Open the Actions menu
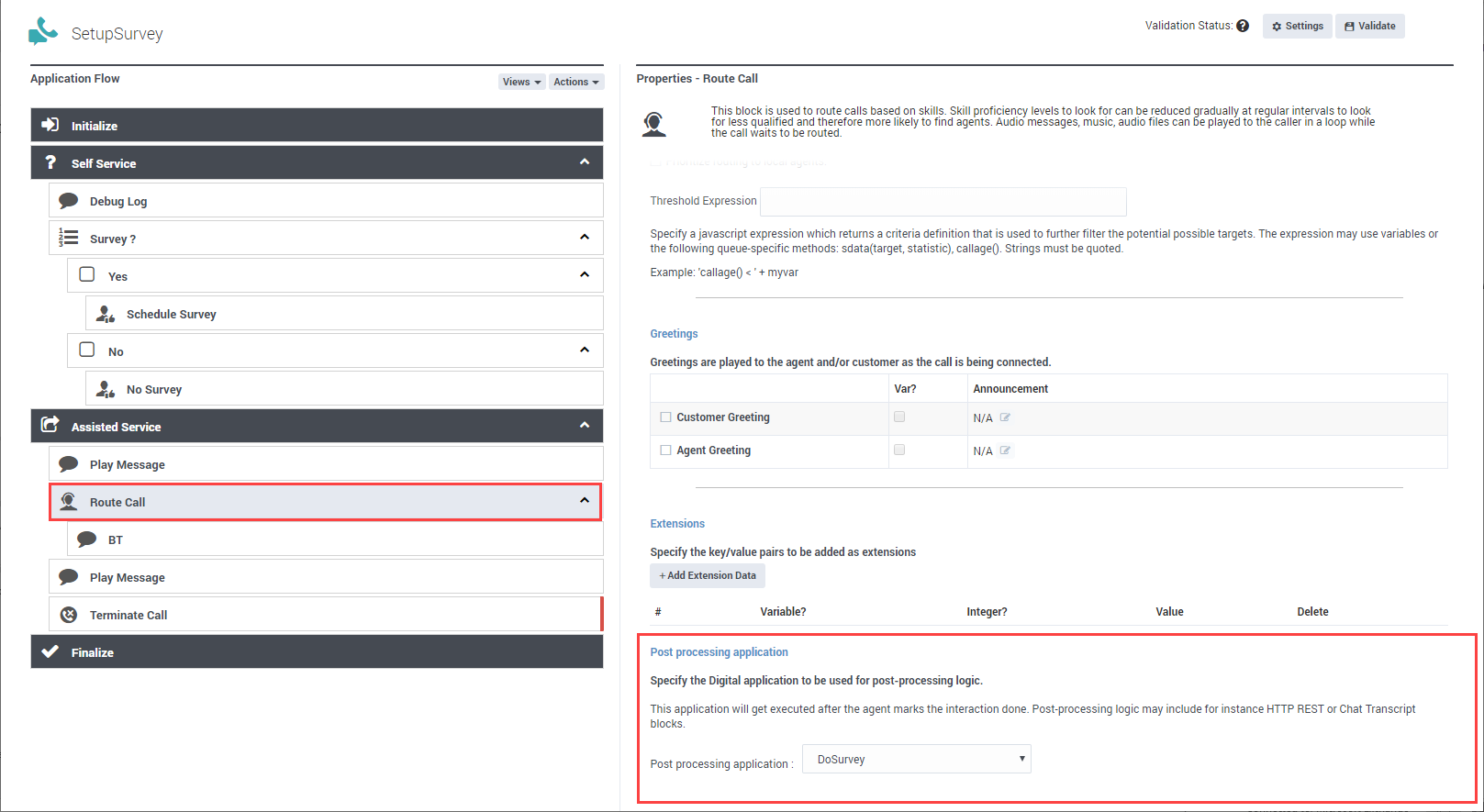 point(576,82)
